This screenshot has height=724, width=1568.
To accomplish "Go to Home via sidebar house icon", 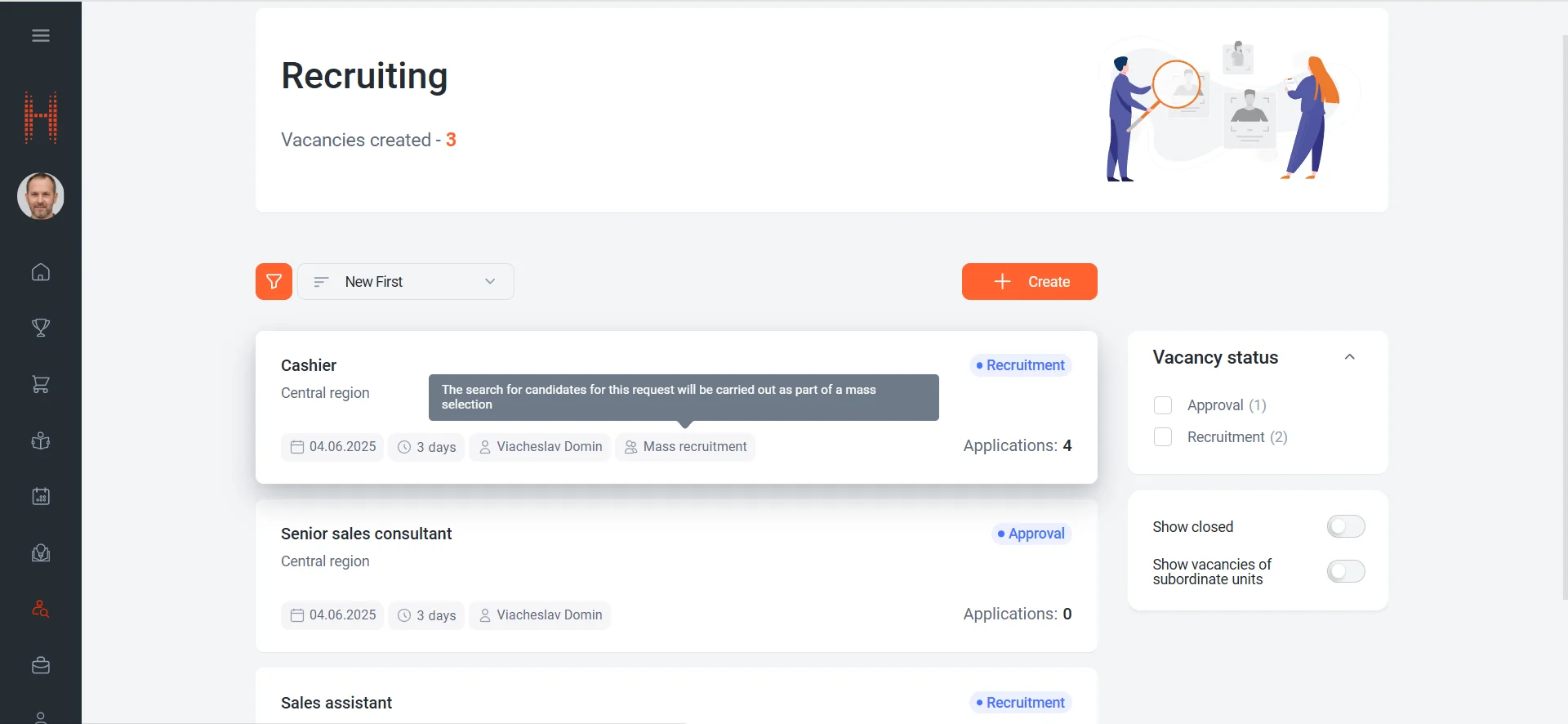I will point(41,272).
